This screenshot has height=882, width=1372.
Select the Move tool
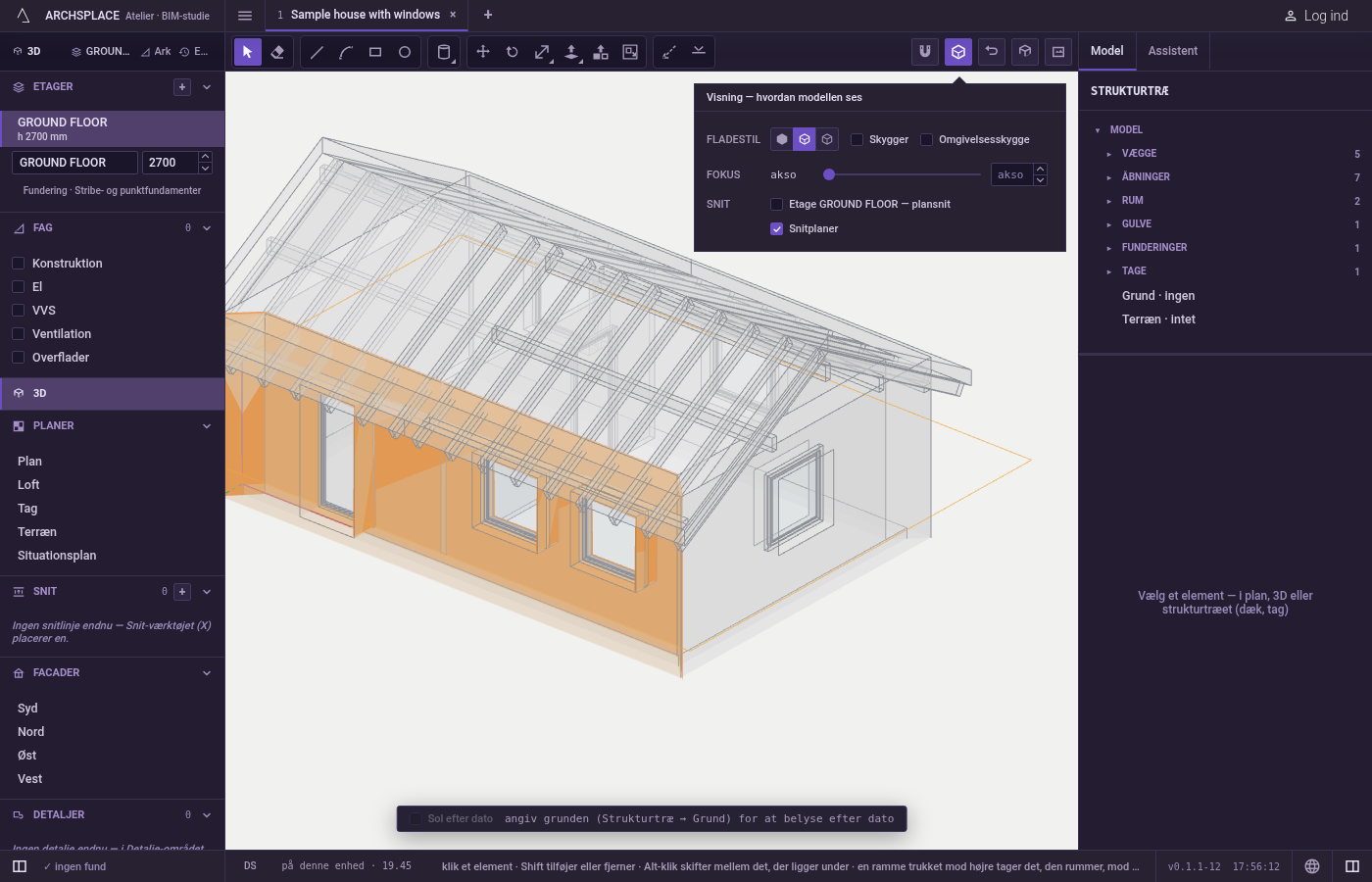(483, 52)
